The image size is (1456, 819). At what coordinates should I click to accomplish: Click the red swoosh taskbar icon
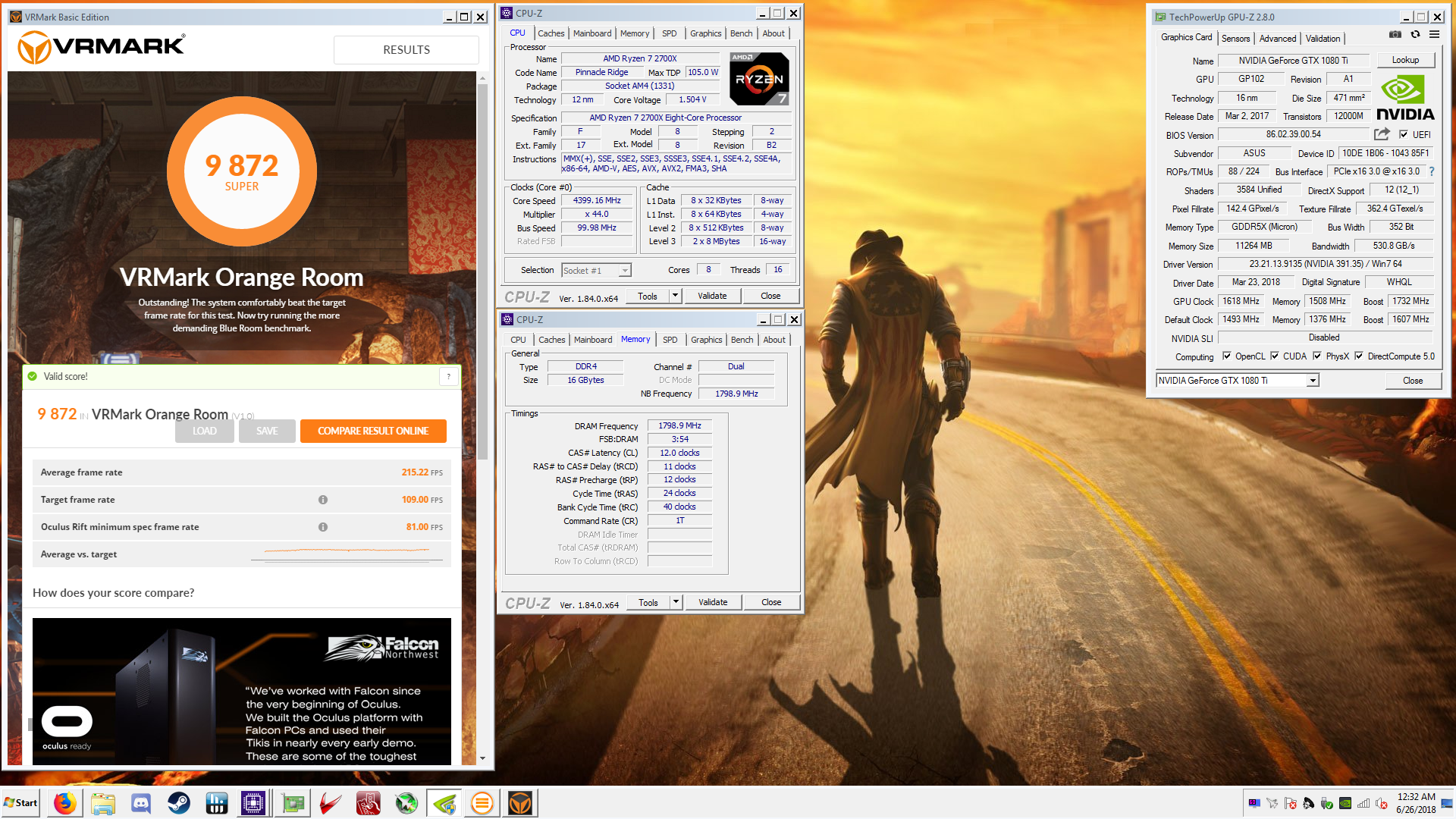[x=331, y=803]
